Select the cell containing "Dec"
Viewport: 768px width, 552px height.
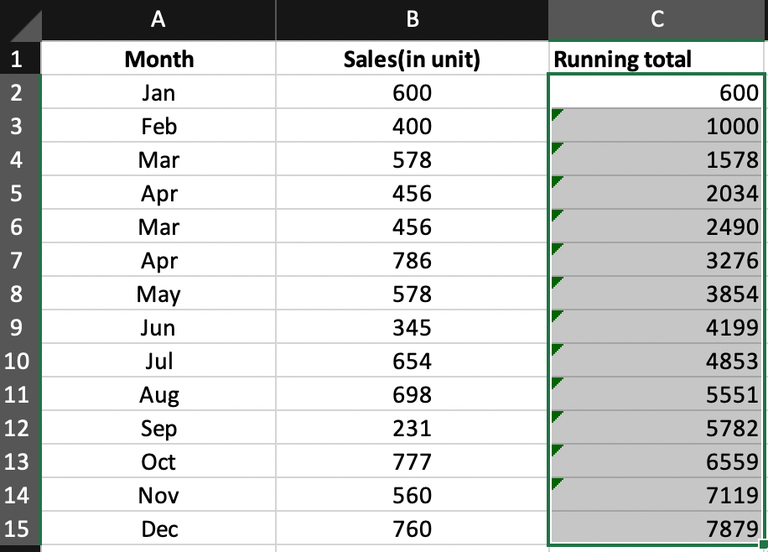(158, 528)
